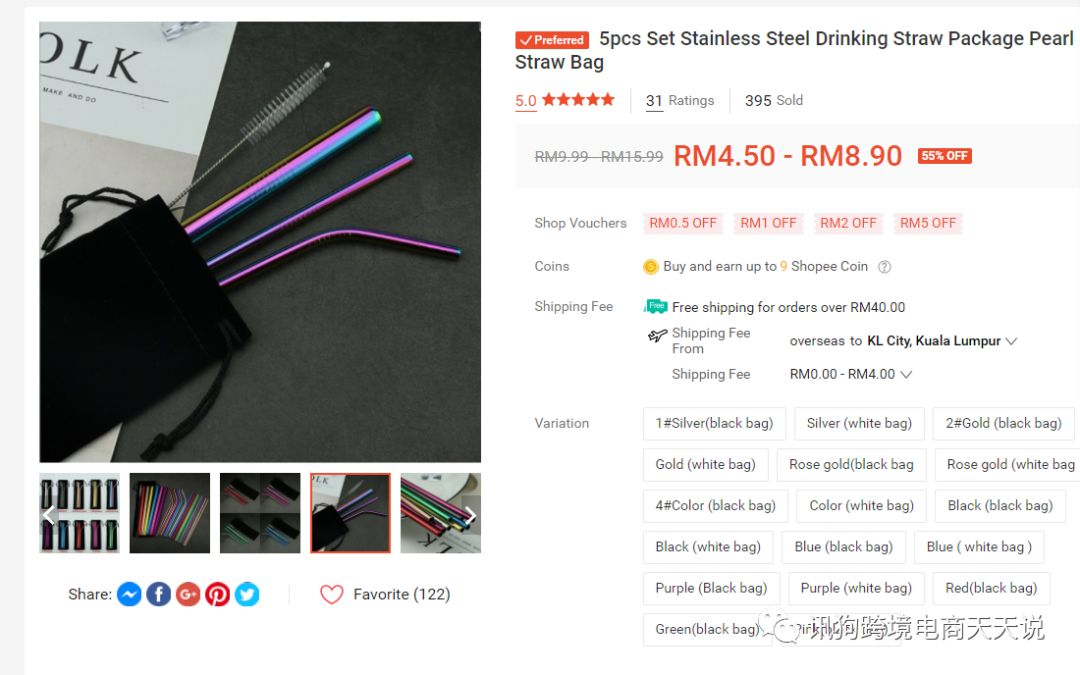Viewport: 1080px width, 675px height.
Task: Click the Favorite heart icon
Action: (x=331, y=594)
